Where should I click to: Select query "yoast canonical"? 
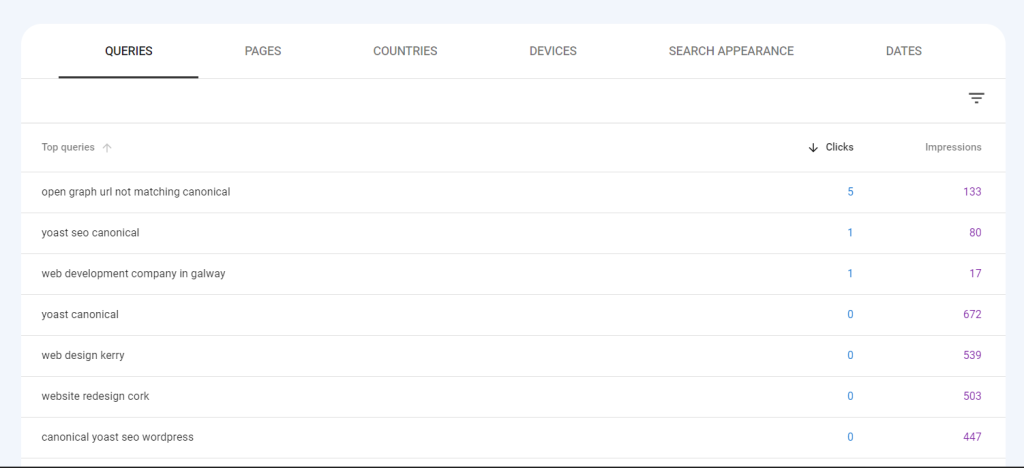pos(80,315)
